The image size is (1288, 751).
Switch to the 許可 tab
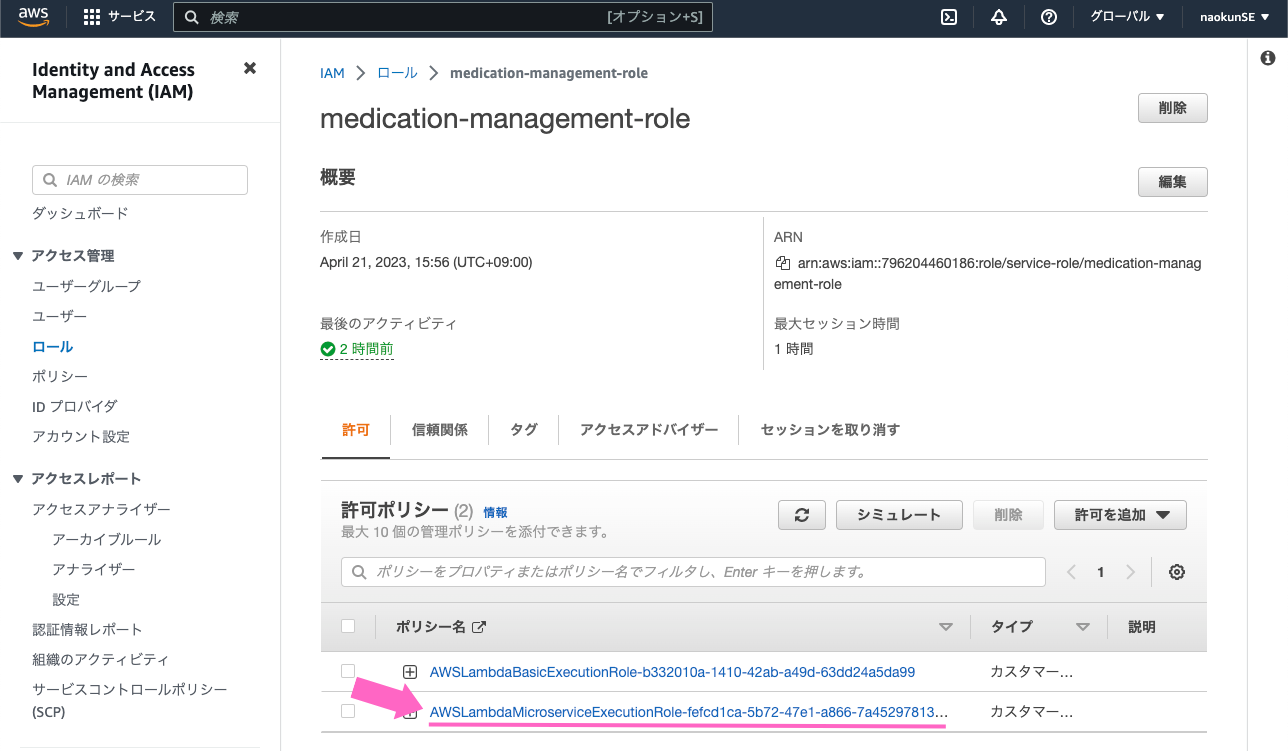pos(356,430)
